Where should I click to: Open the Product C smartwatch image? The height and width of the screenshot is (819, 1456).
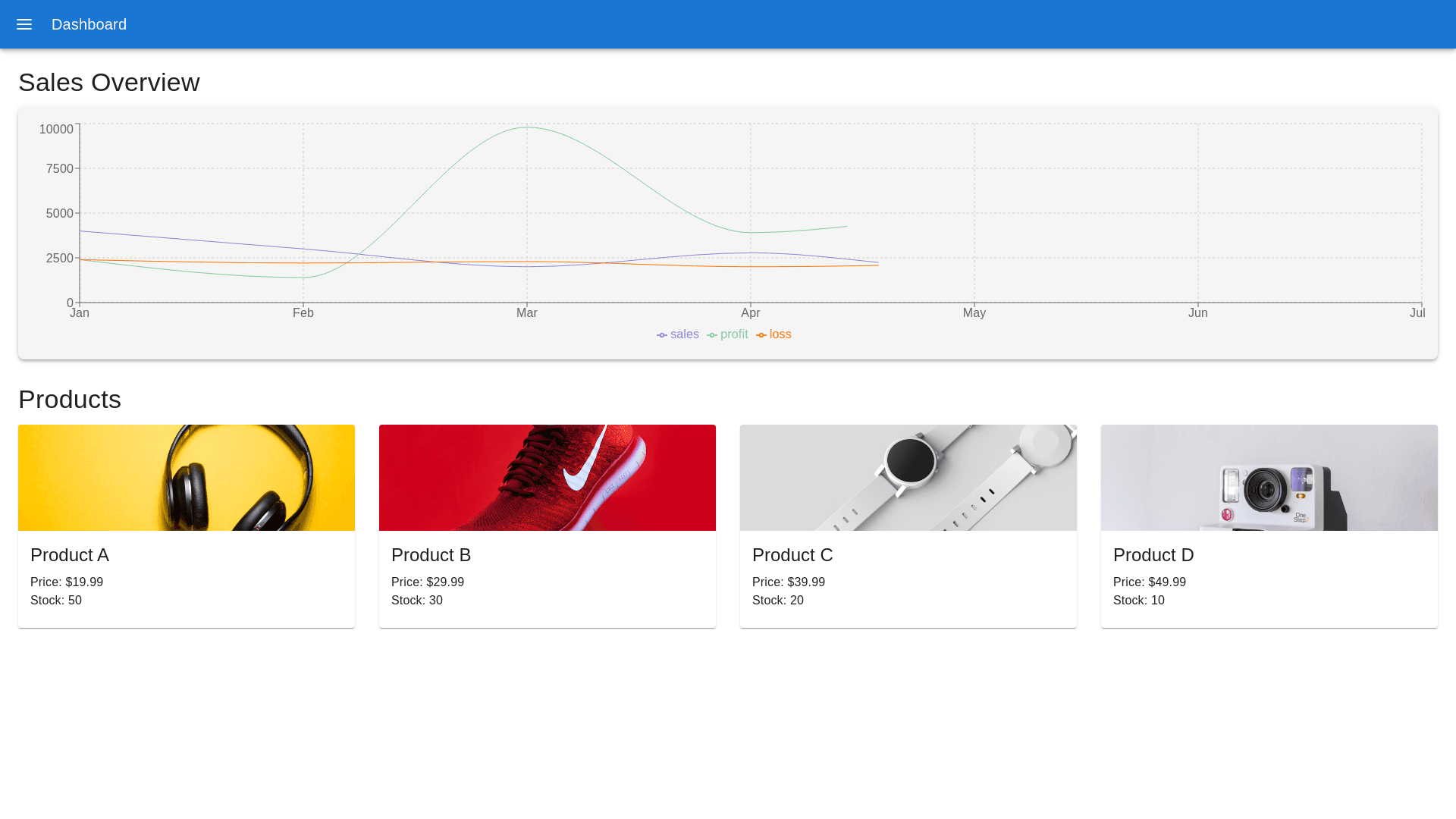(x=908, y=478)
